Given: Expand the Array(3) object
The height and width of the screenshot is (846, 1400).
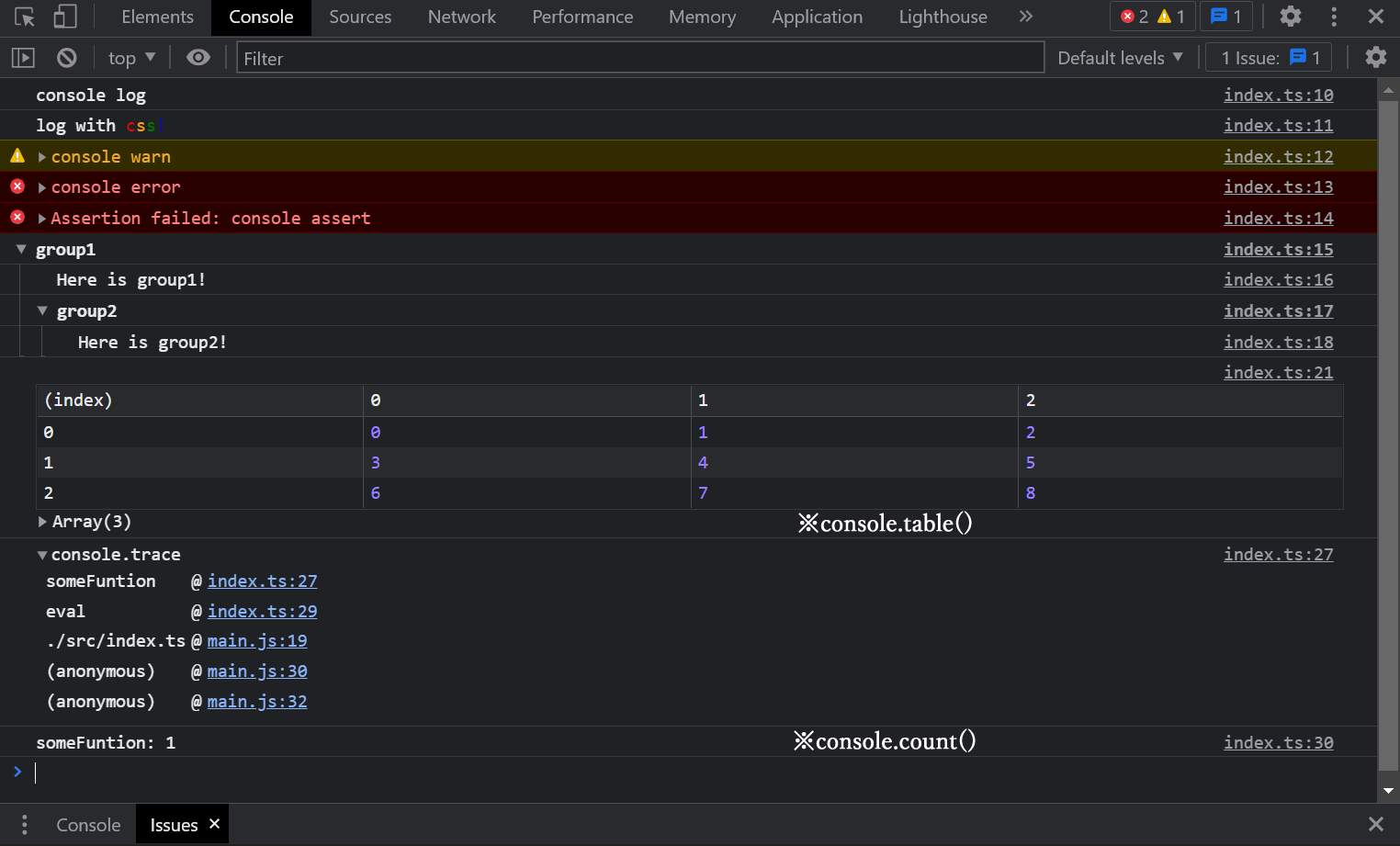Looking at the screenshot, I should pyautogui.click(x=42, y=522).
